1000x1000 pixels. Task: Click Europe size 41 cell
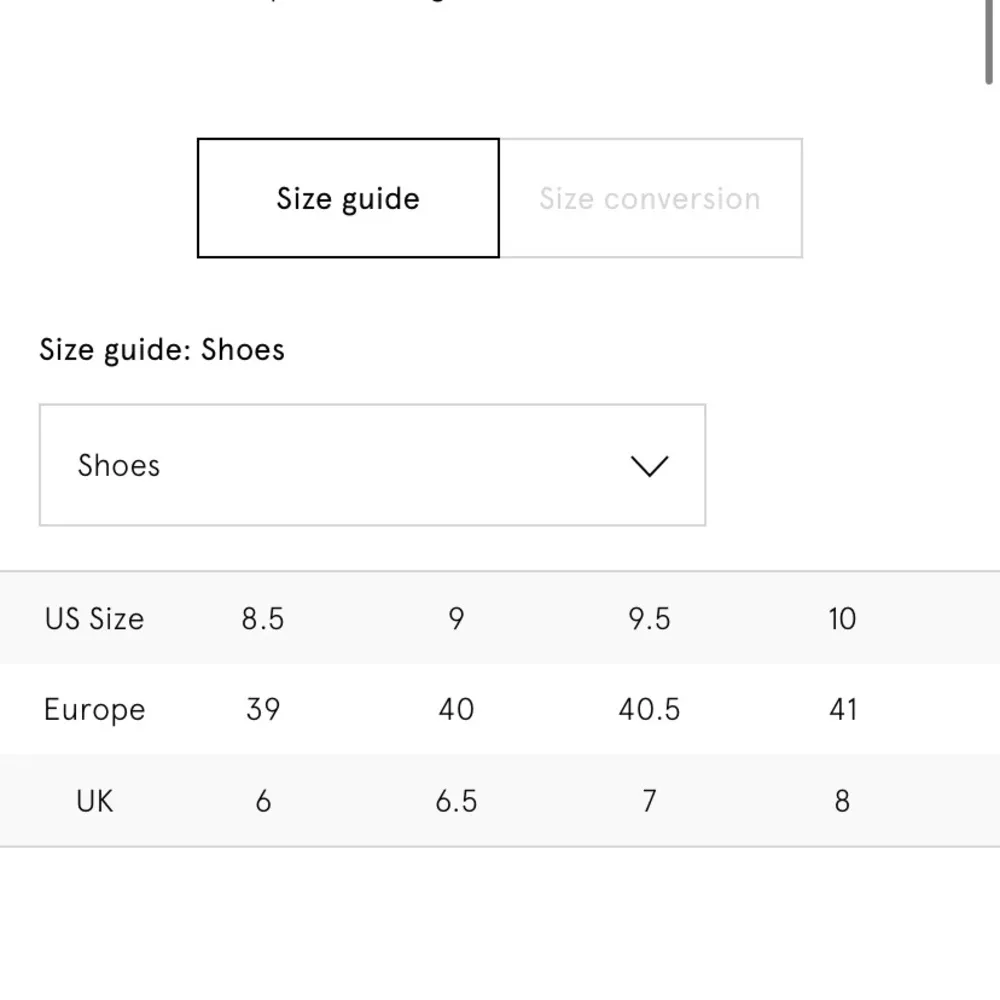(842, 709)
